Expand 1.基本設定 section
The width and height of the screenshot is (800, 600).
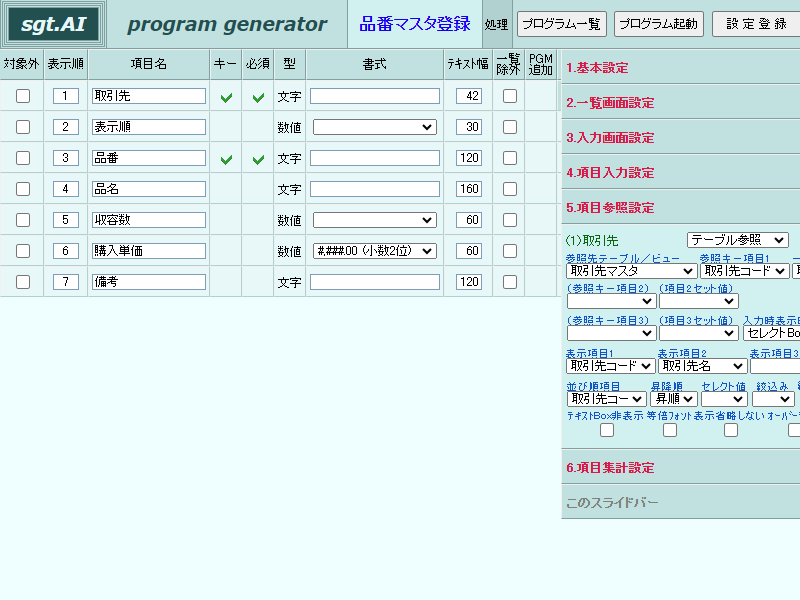click(x=681, y=67)
